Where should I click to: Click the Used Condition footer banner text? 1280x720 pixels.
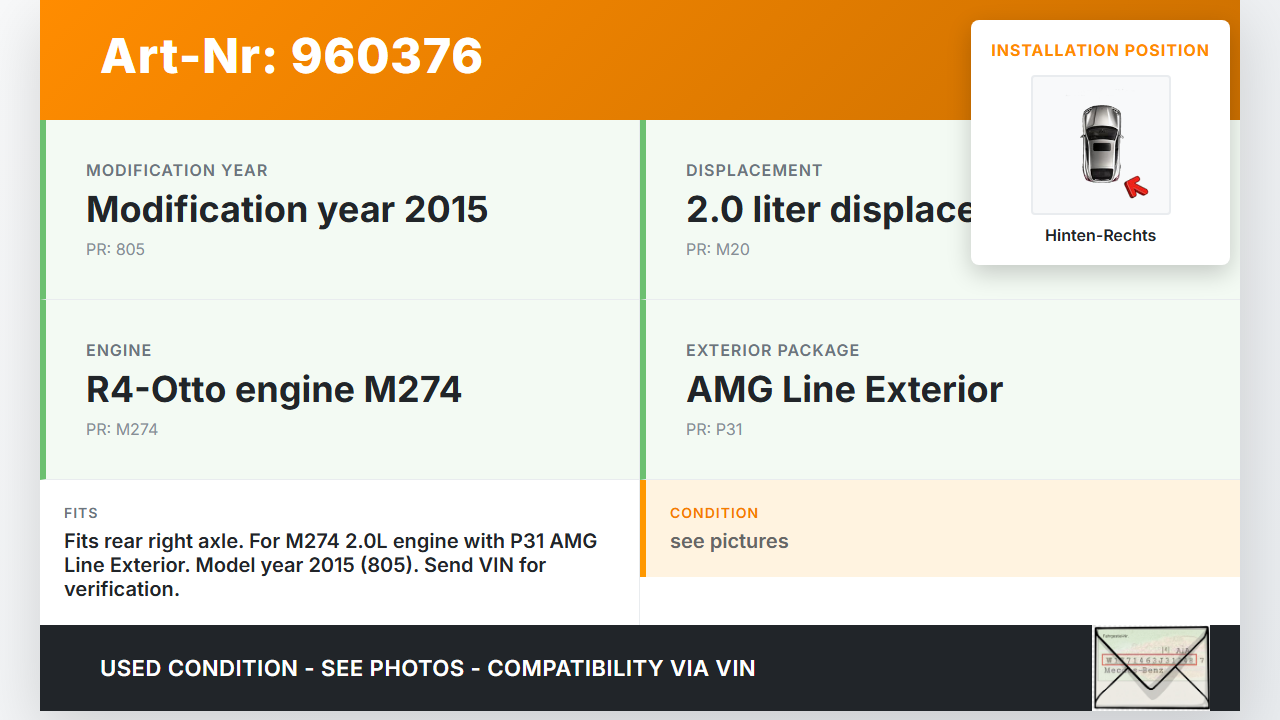tap(428, 668)
